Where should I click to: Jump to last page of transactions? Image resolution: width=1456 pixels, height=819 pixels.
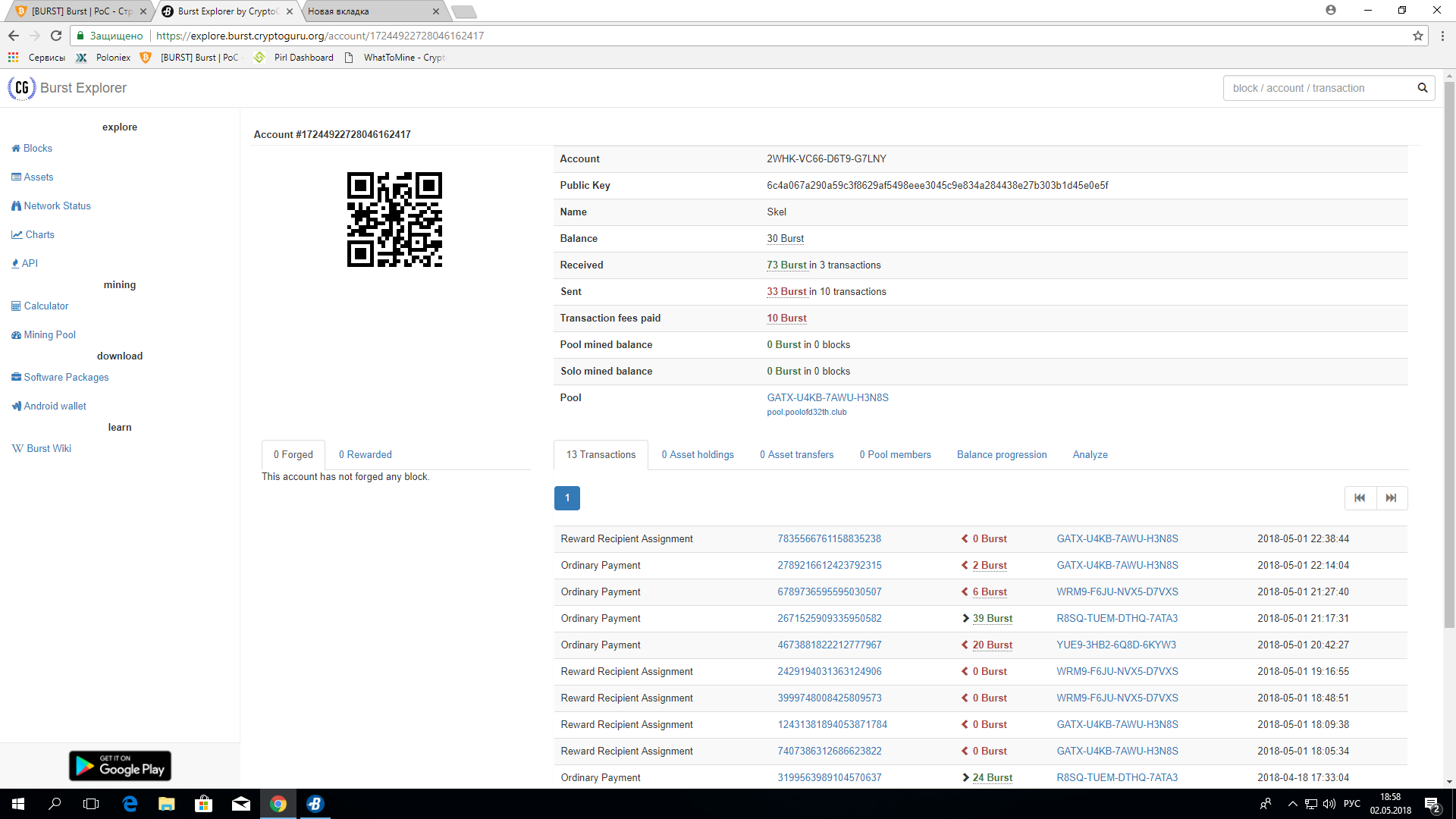[x=1392, y=498]
